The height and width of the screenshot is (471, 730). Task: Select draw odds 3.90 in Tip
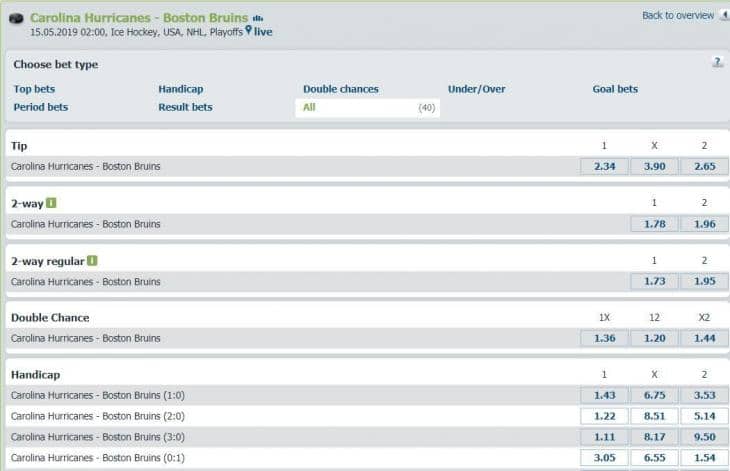pos(654,166)
